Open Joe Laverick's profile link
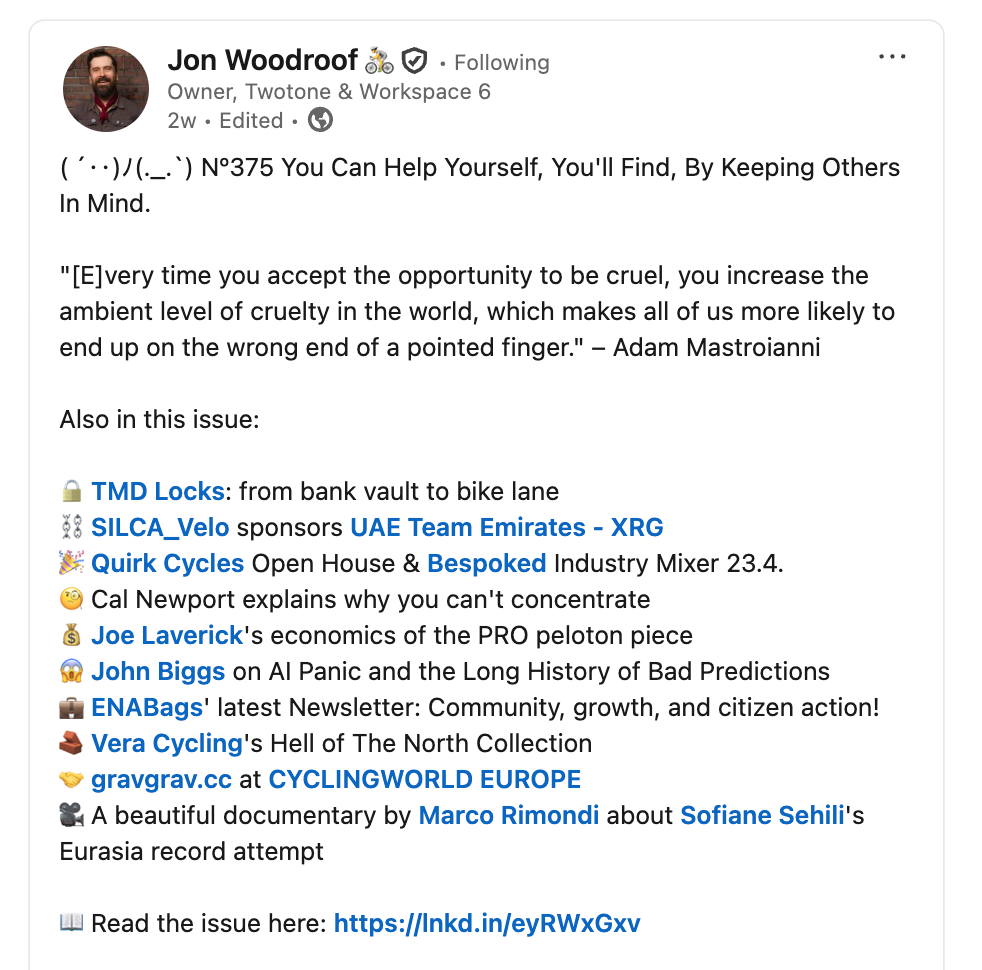982x970 pixels. pyautogui.click(x=167, y=636)
